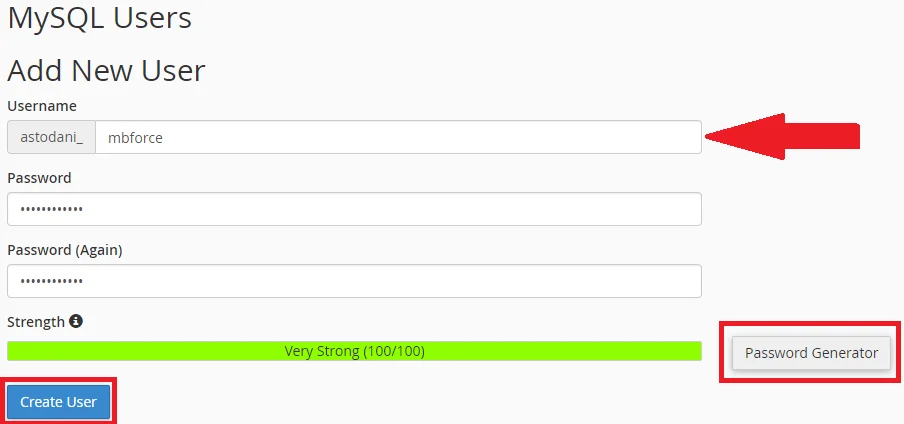Click the green password strength meter

point(150,351)
